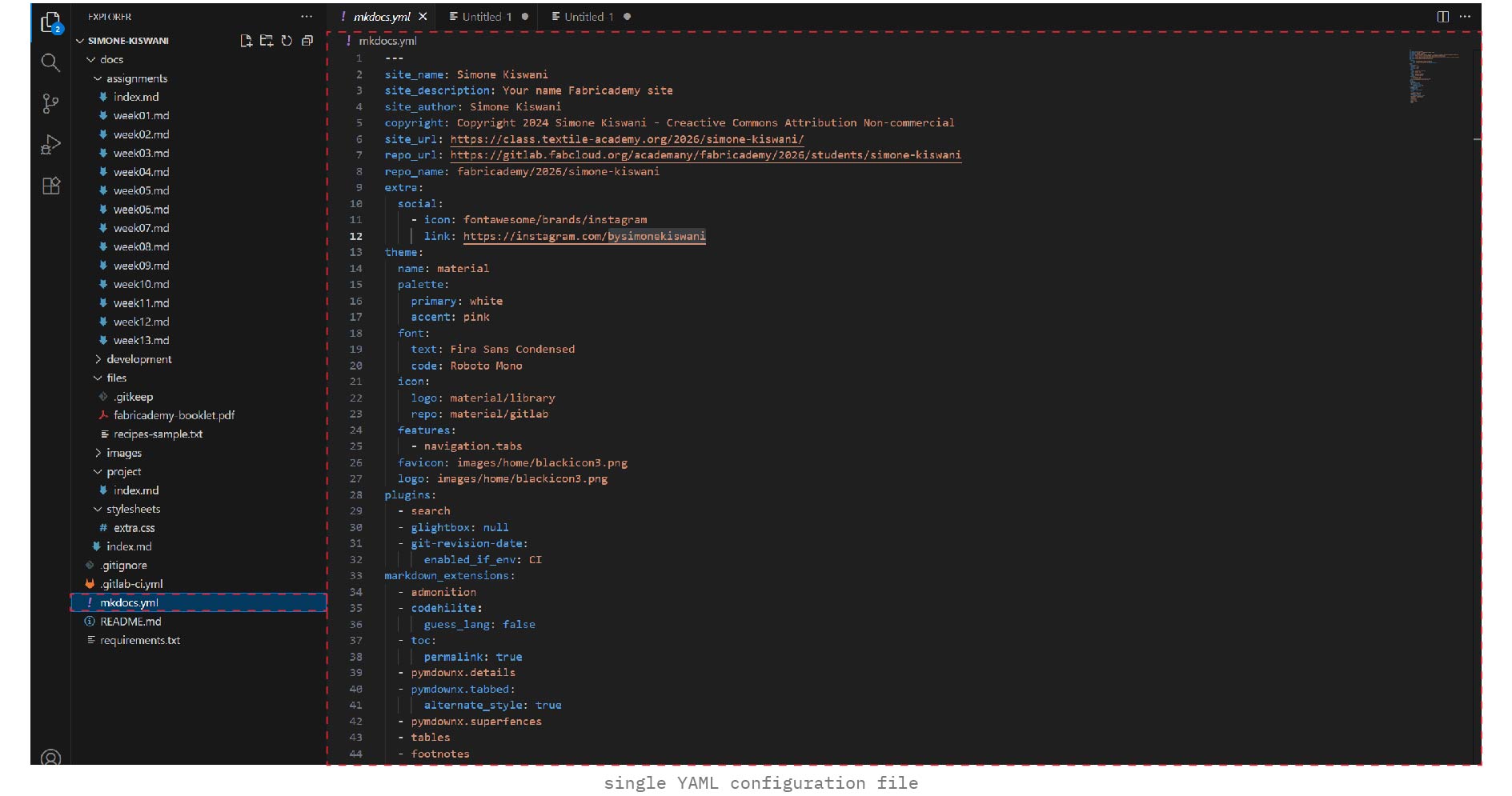Click the New File icon in the Explorer header

(246, 41)
